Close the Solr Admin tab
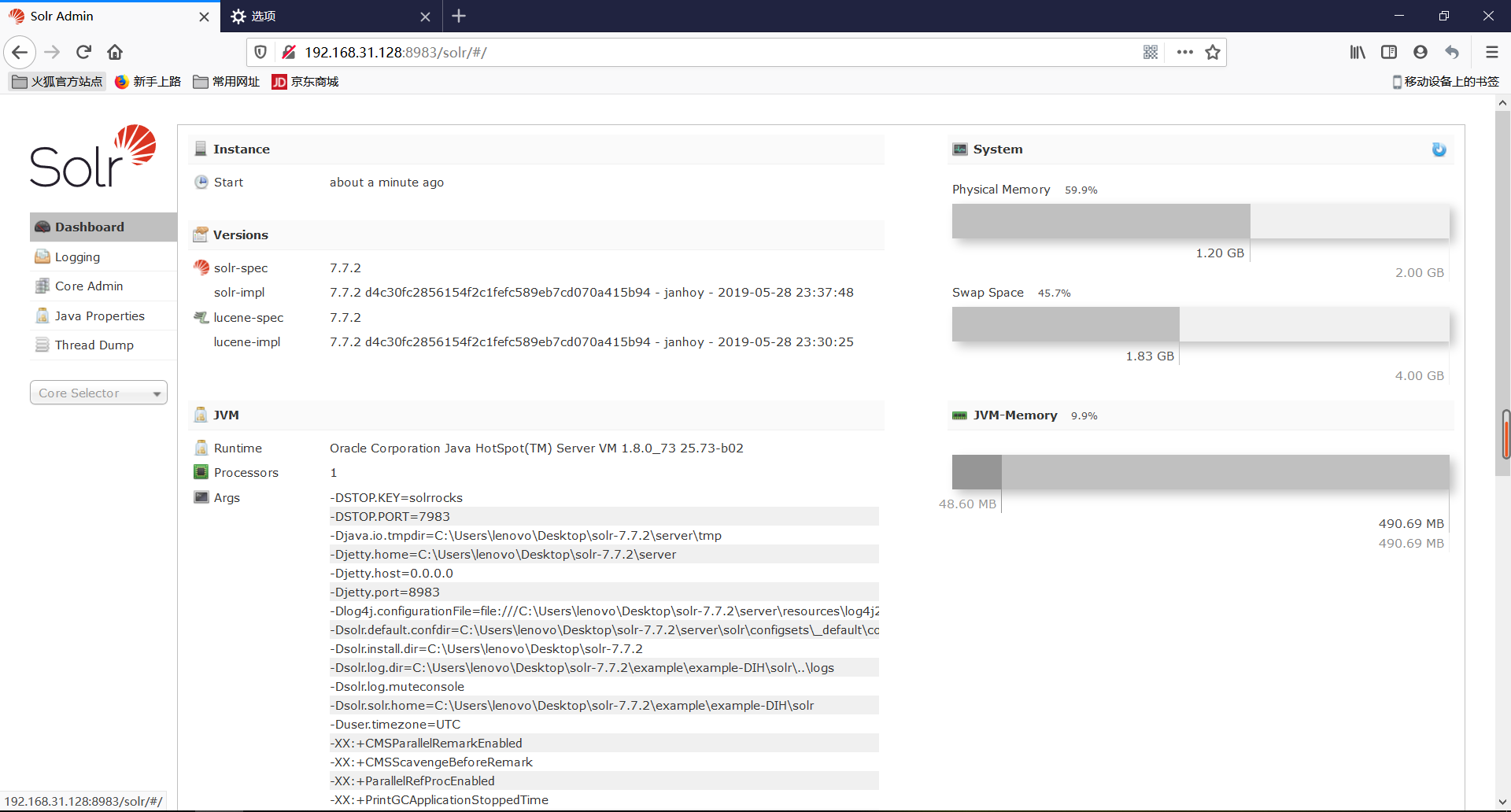Viewport: 1511px width, 812px height. click(204, 17)
